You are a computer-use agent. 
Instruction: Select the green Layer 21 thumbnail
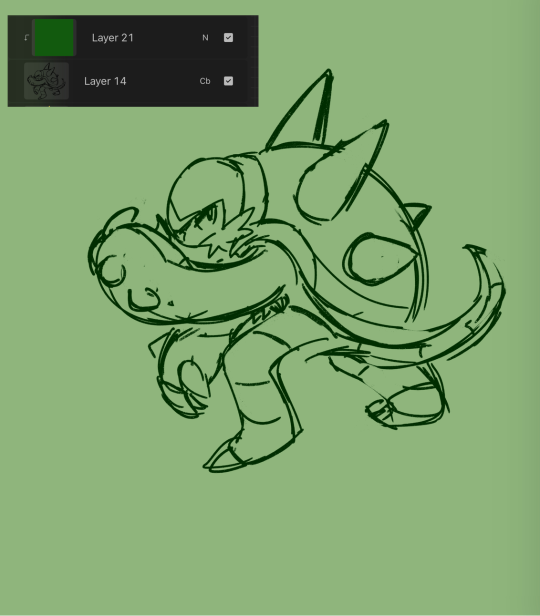(54, 37)
